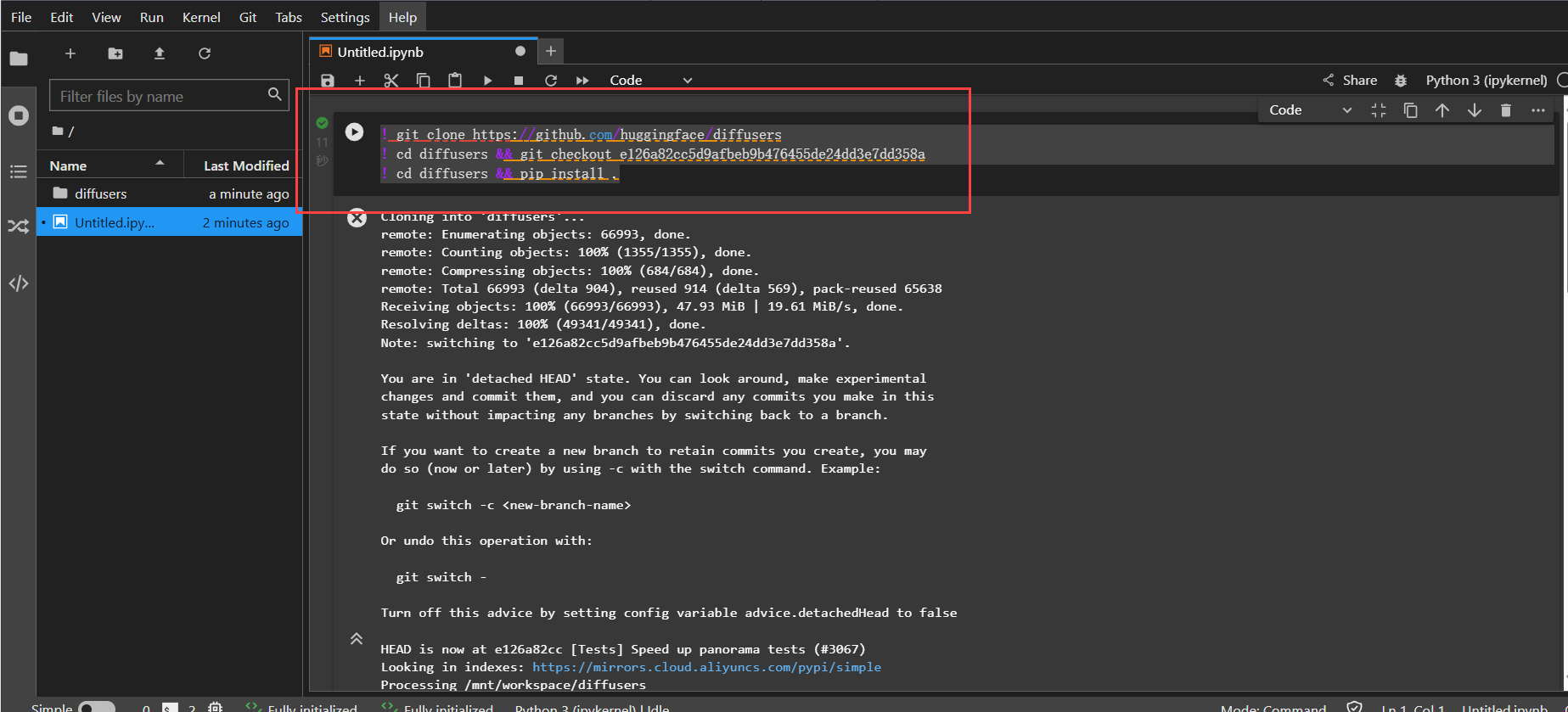Open the Settings menu
Image resolution: width=1568 pixels, height=712 pixels.
click(345, 17)
